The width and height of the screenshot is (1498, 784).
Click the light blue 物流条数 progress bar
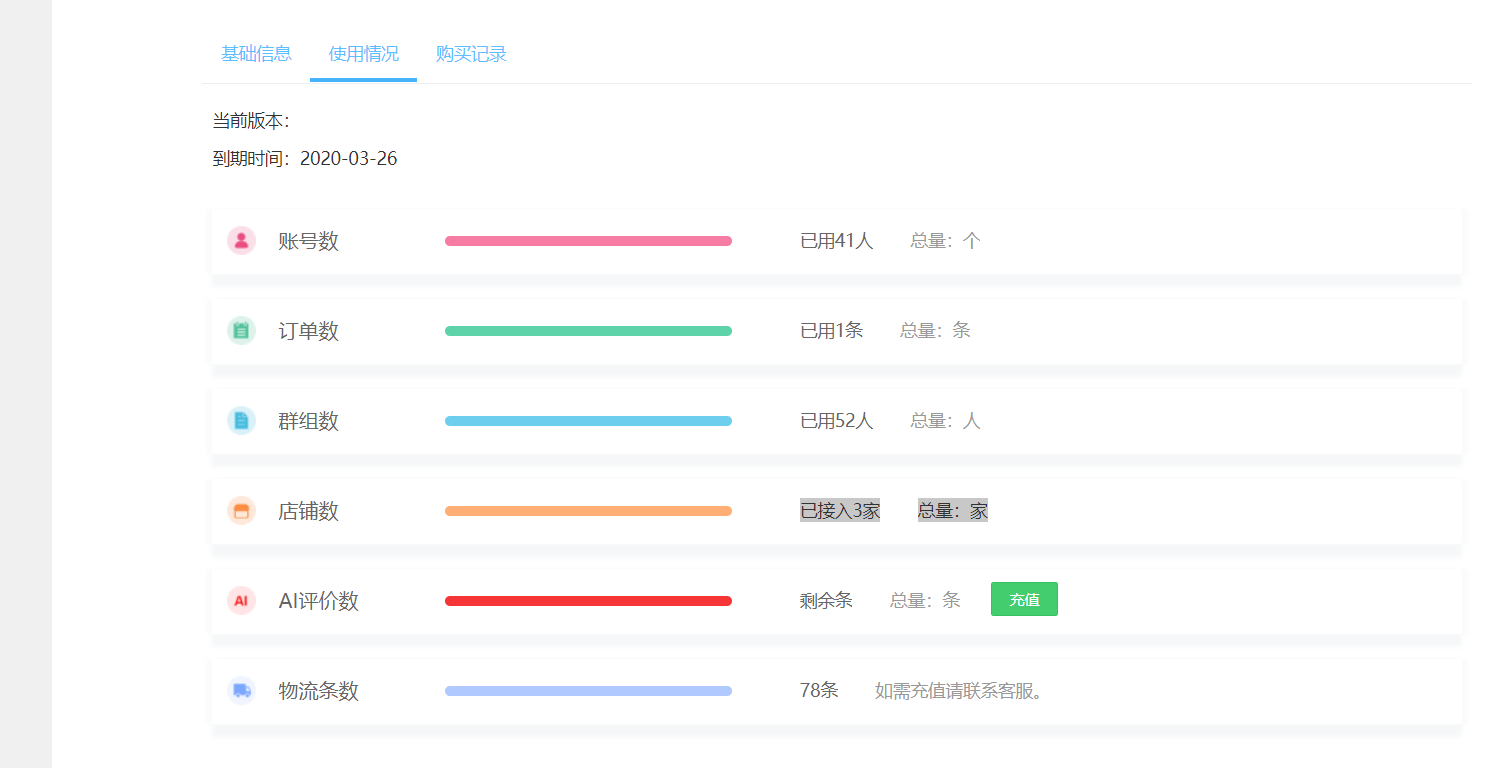(588, 691)
